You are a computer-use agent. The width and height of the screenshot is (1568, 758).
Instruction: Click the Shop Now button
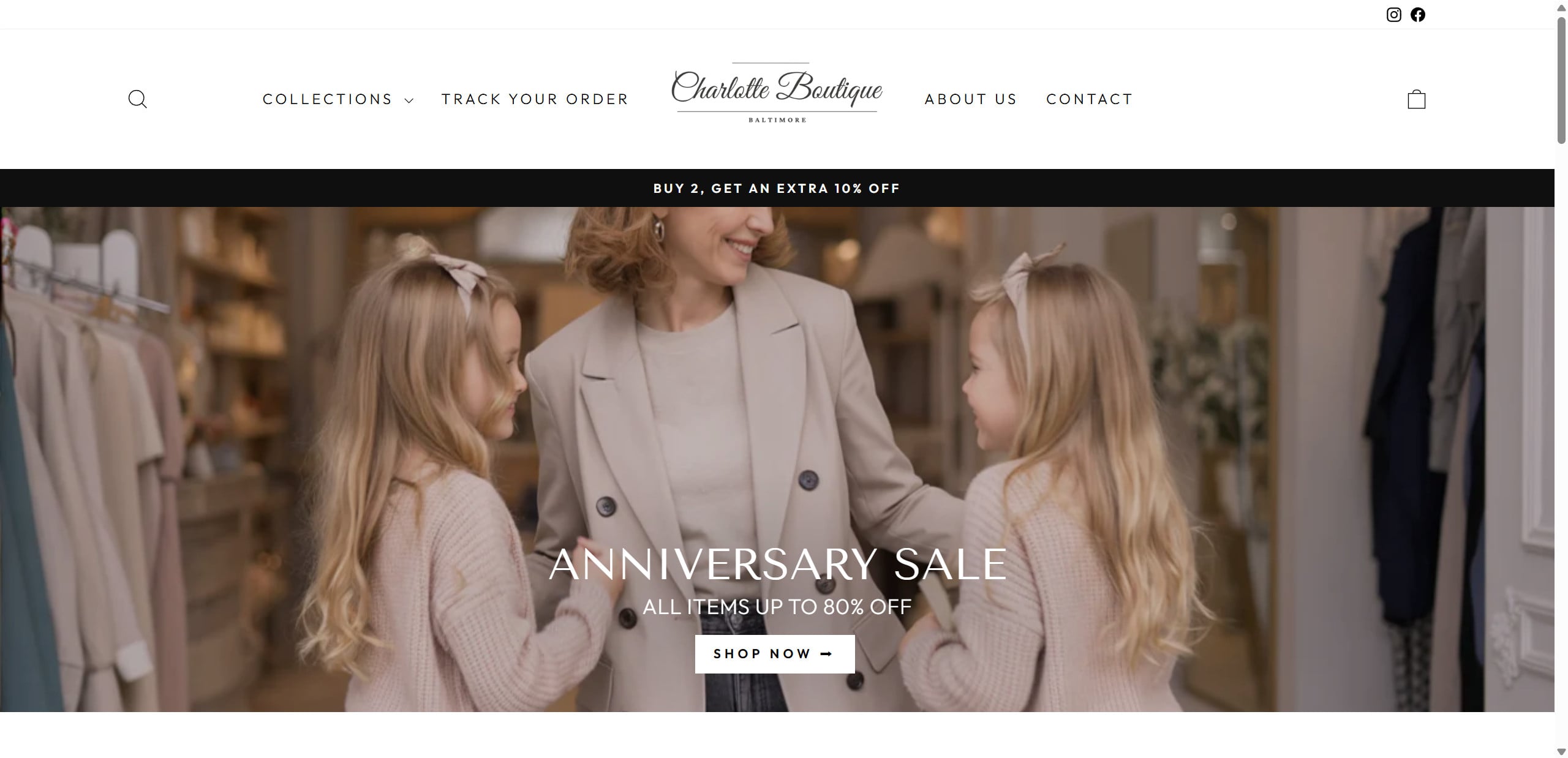coord(775,654)
